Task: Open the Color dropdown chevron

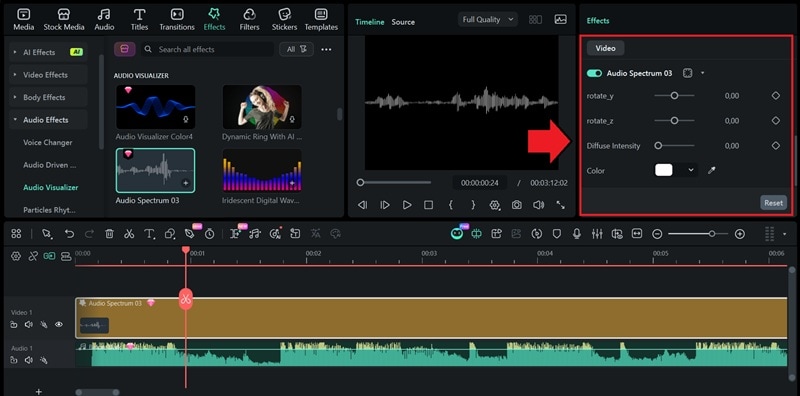Action: coord(691,170)
